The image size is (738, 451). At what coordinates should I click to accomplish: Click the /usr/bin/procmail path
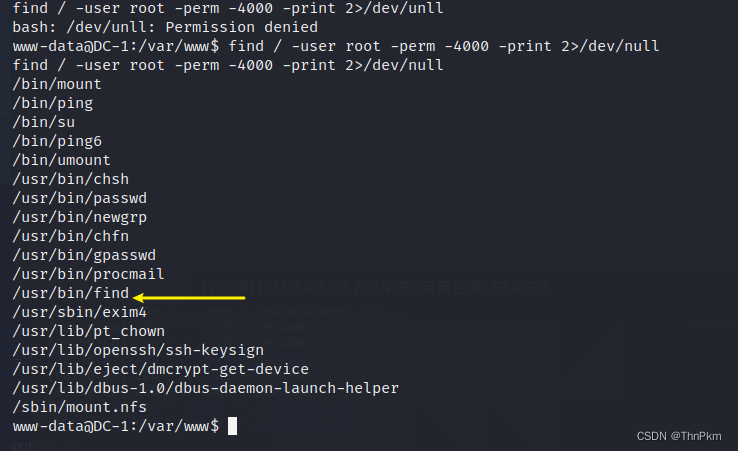pyautogui.click(x=88, y=274)
